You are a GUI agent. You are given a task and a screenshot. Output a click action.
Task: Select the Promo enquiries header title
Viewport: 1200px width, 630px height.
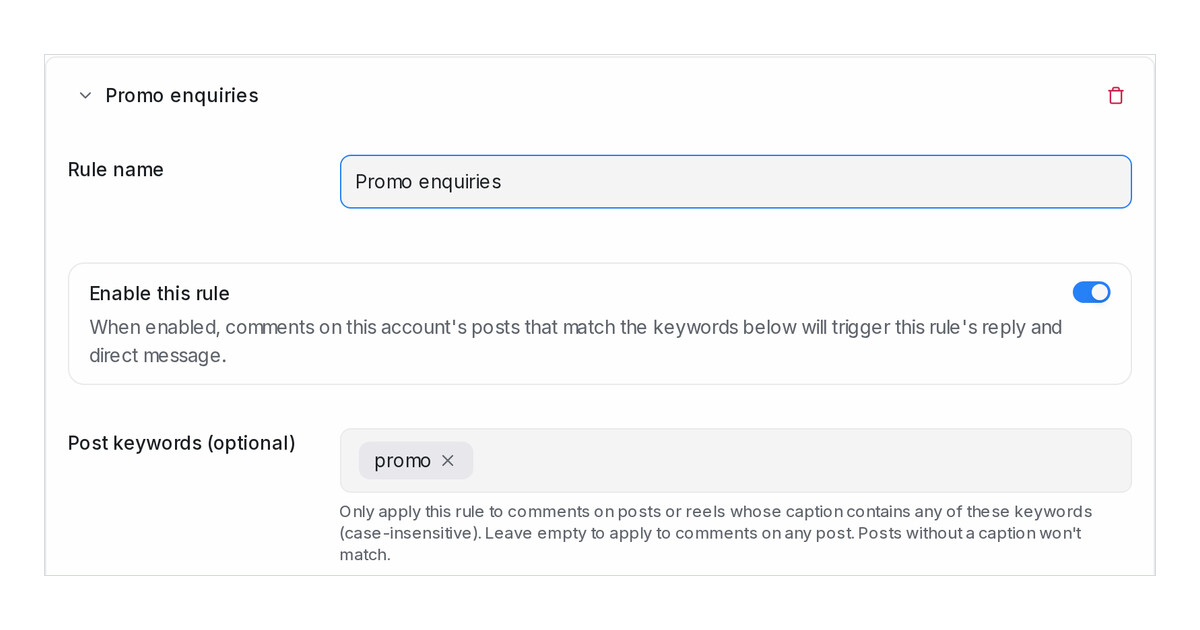click(x=182, y=96)
